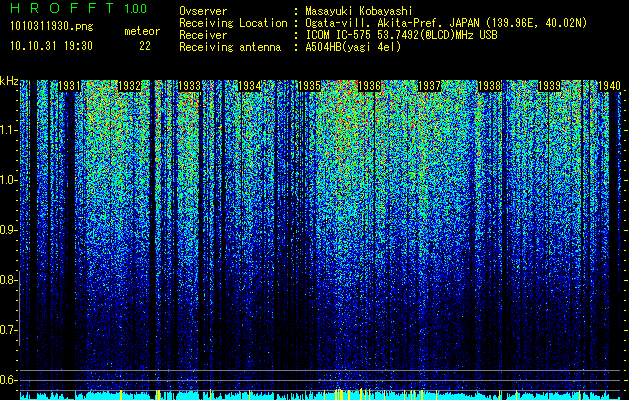Click the ICOM IC-575 53.7492 MHz USB text
The height and width of the screenshot is (400, 629).
click(x=401, y=35)
